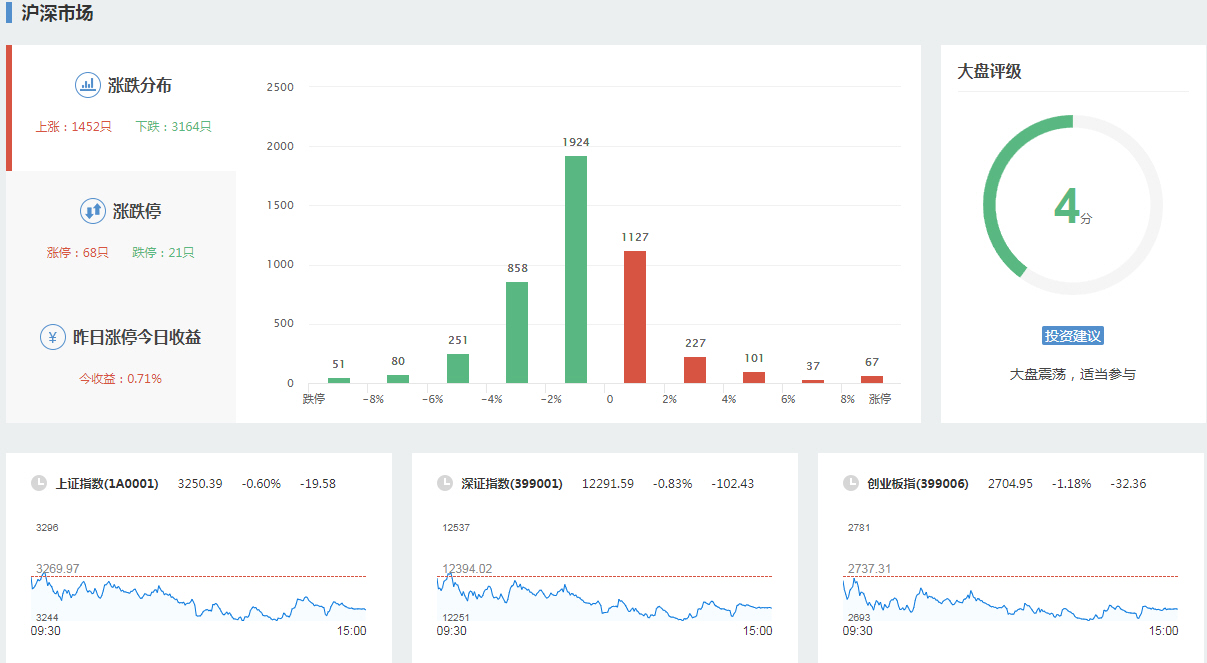Click the up-down arrows icon beside 涨跌停

93,211
